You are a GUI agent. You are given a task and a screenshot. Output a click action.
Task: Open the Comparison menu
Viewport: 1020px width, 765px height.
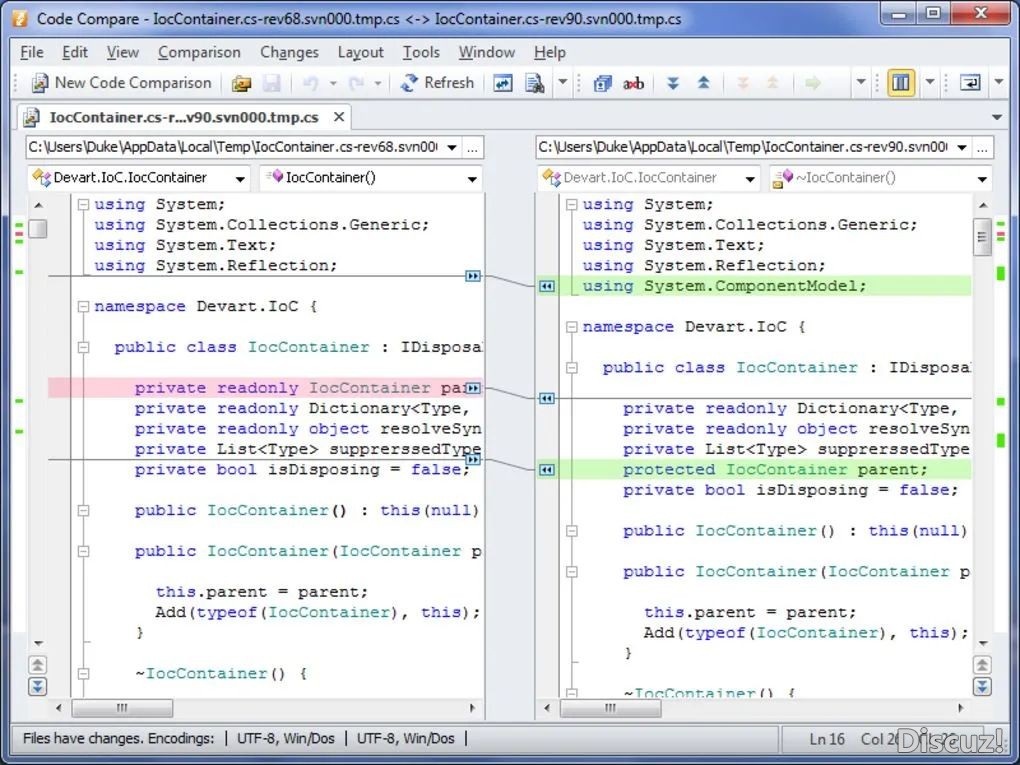199,52
